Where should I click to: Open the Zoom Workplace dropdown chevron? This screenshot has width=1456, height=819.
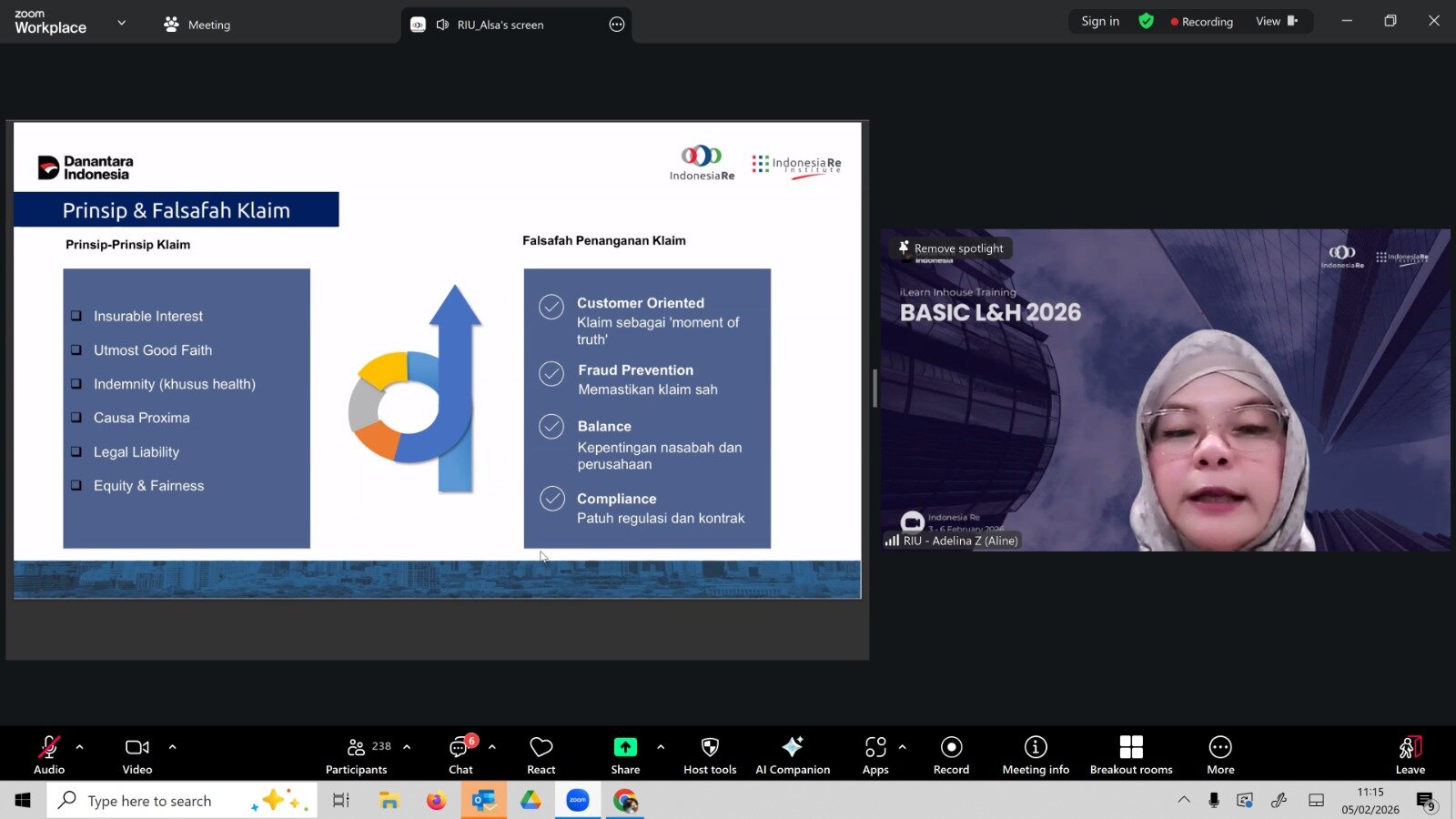coord(122,23)
